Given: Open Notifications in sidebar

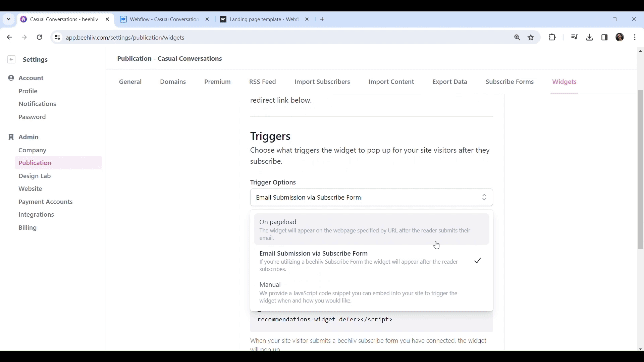Looking at the screenshot, I should 37,104.
